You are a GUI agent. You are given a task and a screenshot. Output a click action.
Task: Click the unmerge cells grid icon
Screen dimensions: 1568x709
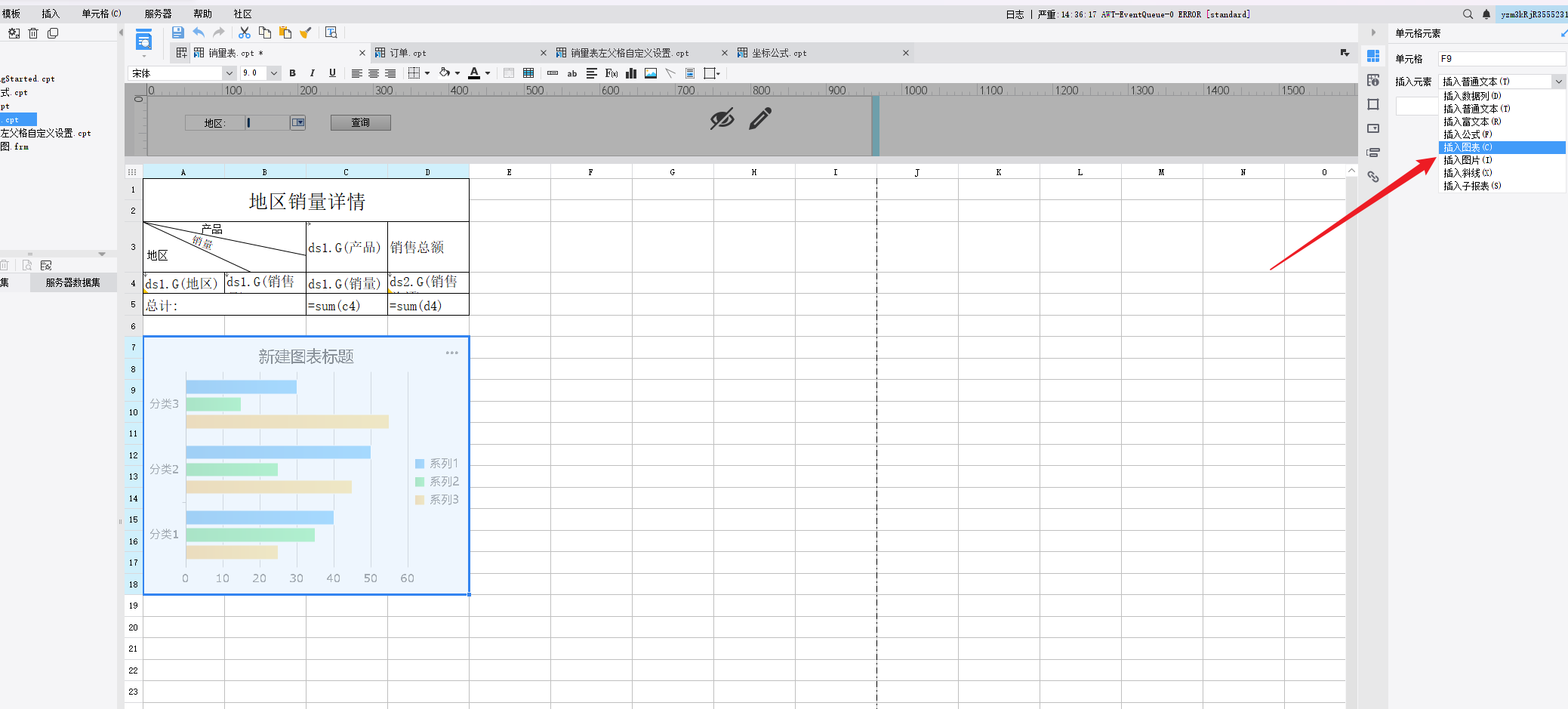point(528,73)
